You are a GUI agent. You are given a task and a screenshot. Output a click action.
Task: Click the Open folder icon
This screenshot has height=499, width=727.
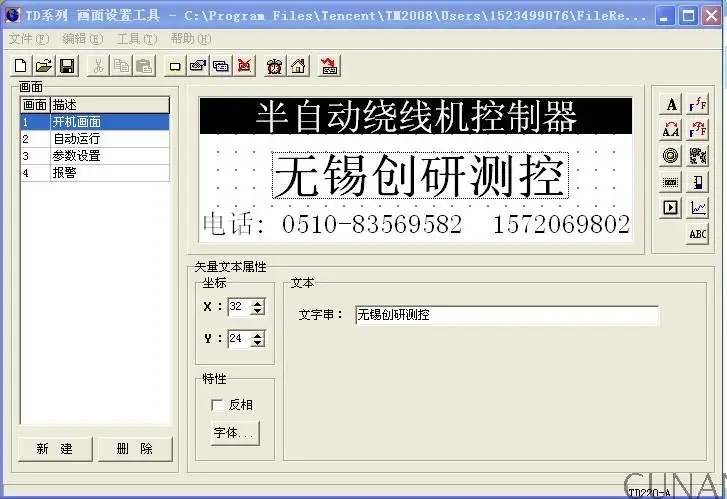[44, 66]
